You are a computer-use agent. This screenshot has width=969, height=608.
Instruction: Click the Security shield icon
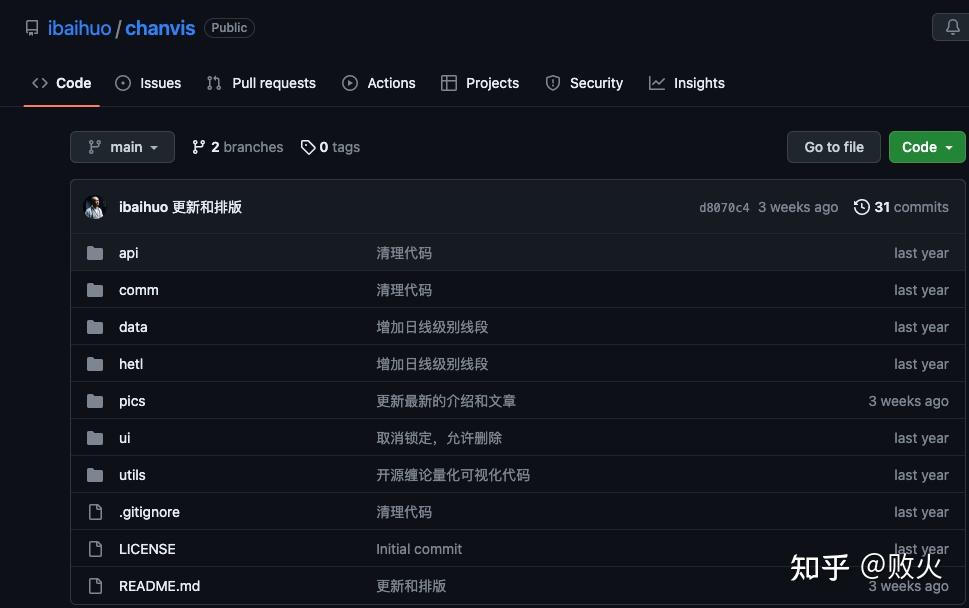pyautogui.click(x=553, y=83)
